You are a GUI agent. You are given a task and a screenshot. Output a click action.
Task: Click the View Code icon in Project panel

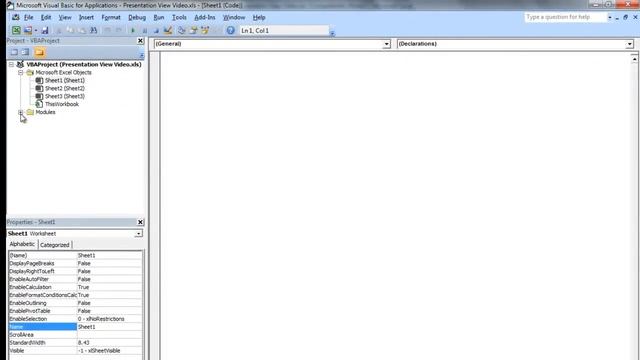(14, 52)
